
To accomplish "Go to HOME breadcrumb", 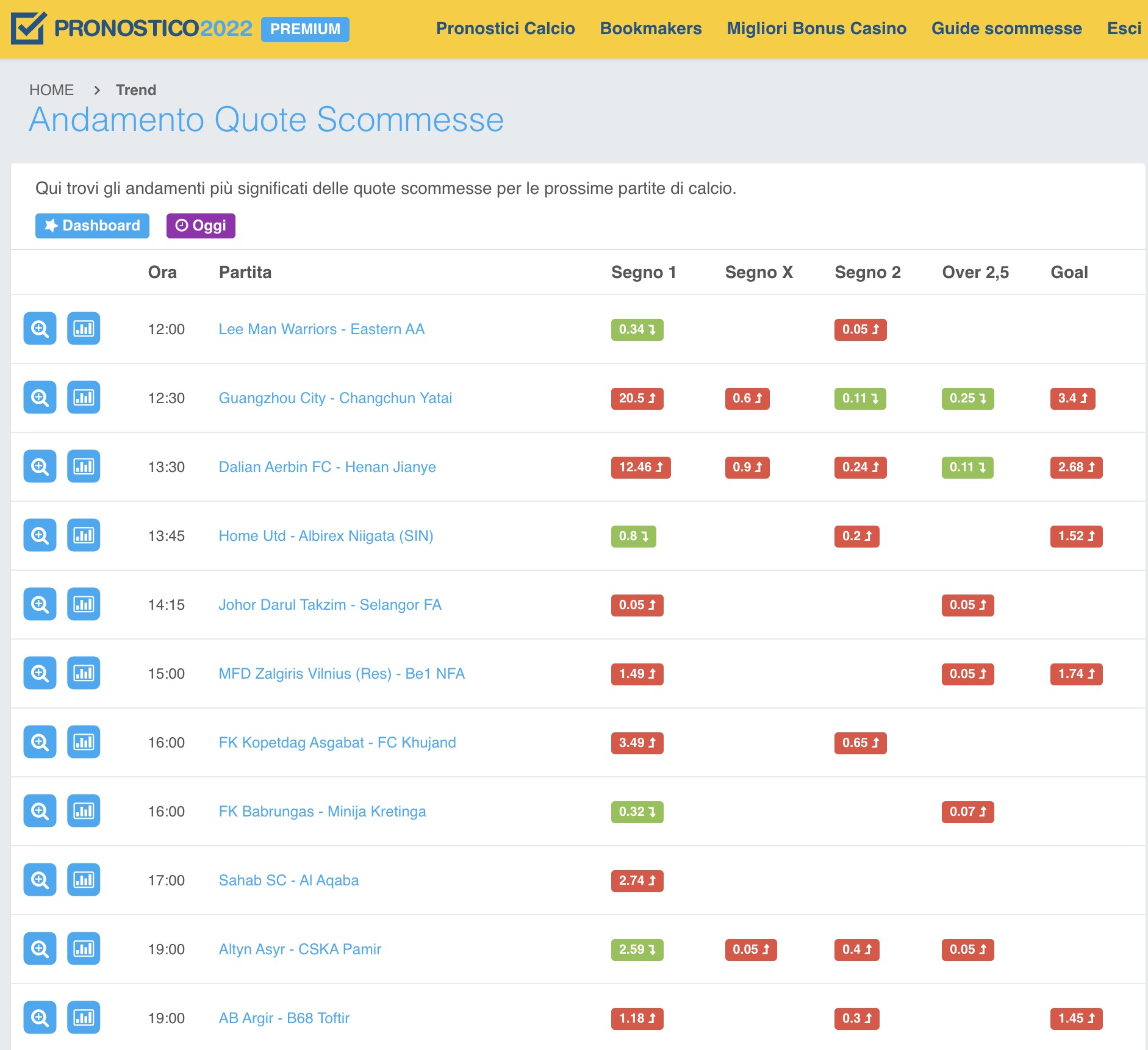I will point(51,90).
